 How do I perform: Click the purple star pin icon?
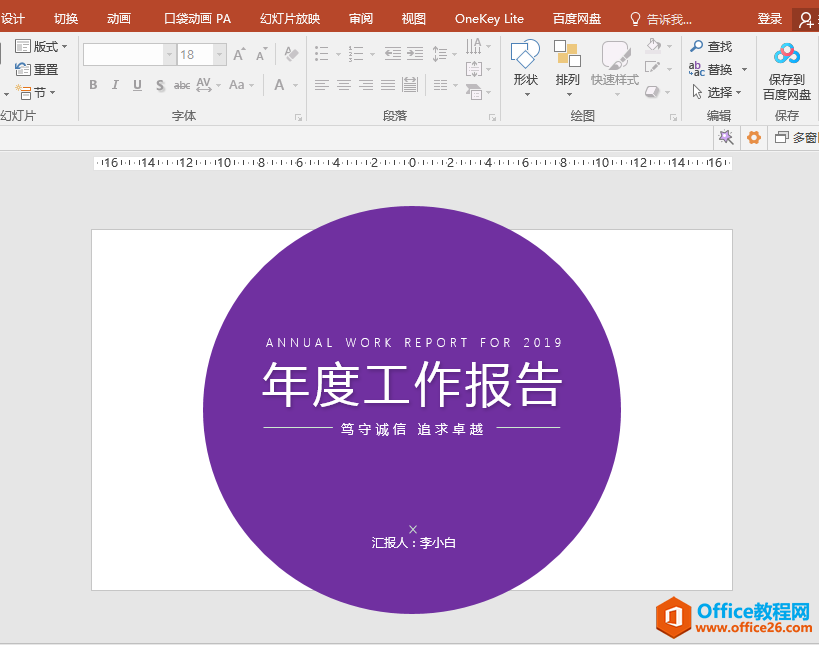pos(726,138)
